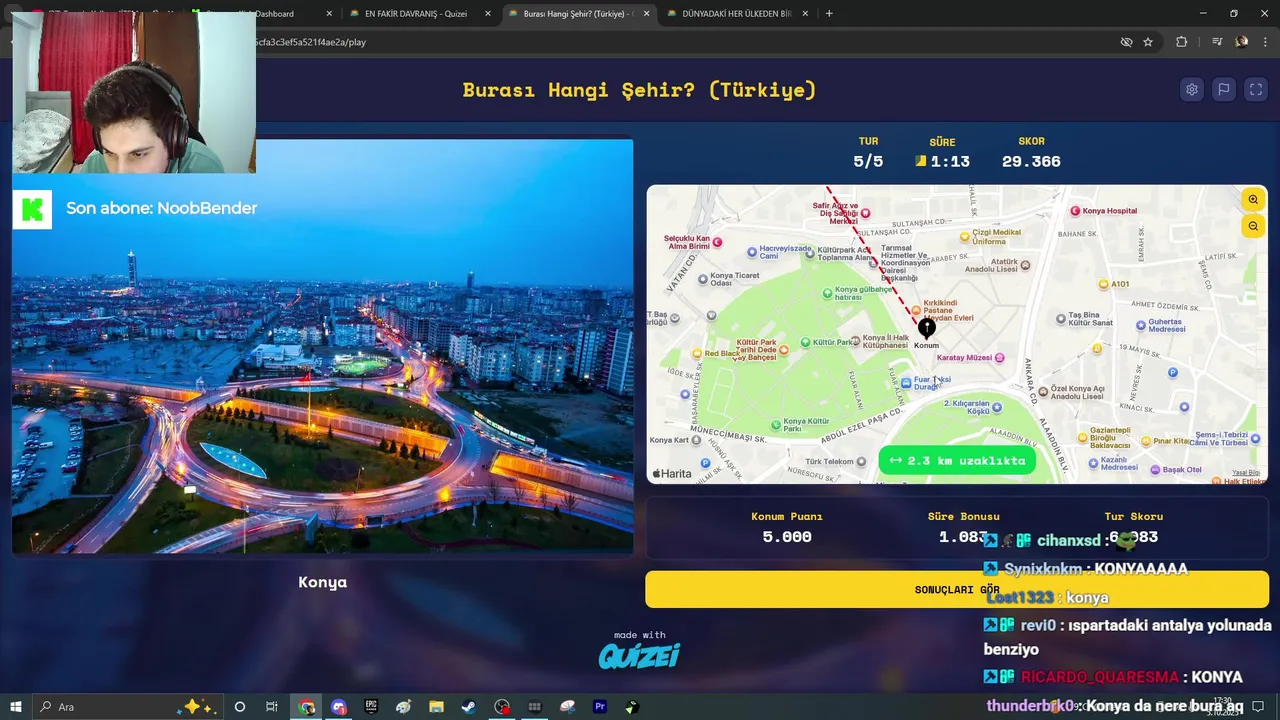The image size is (1280, 720).
Task: Open Epic Games Launcher from taskbar
Action: click(372, 707)
